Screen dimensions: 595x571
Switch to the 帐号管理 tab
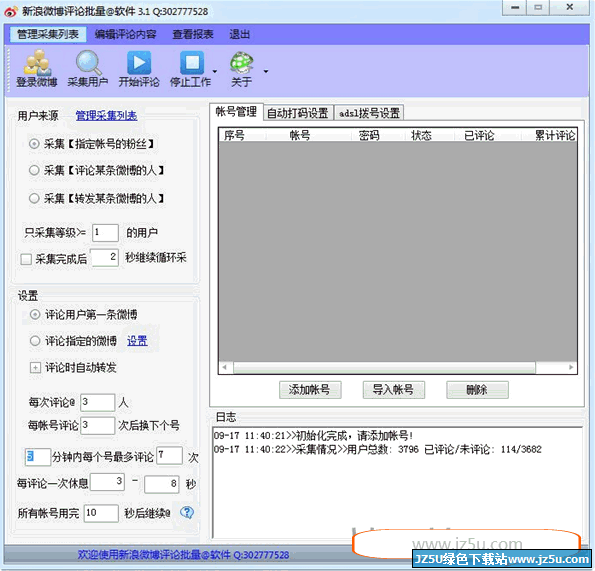click(x=236, y=112)
